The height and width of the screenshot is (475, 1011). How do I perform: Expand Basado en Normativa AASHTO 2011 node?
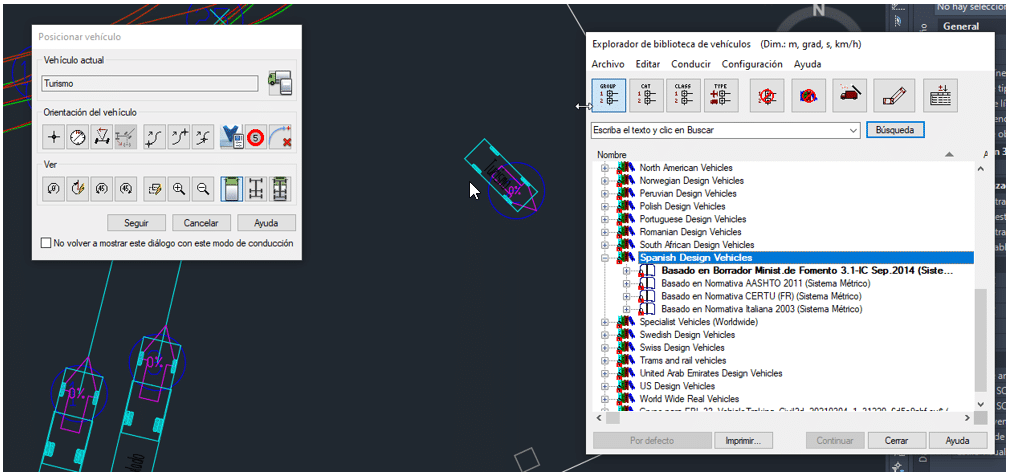click(627, 284)
